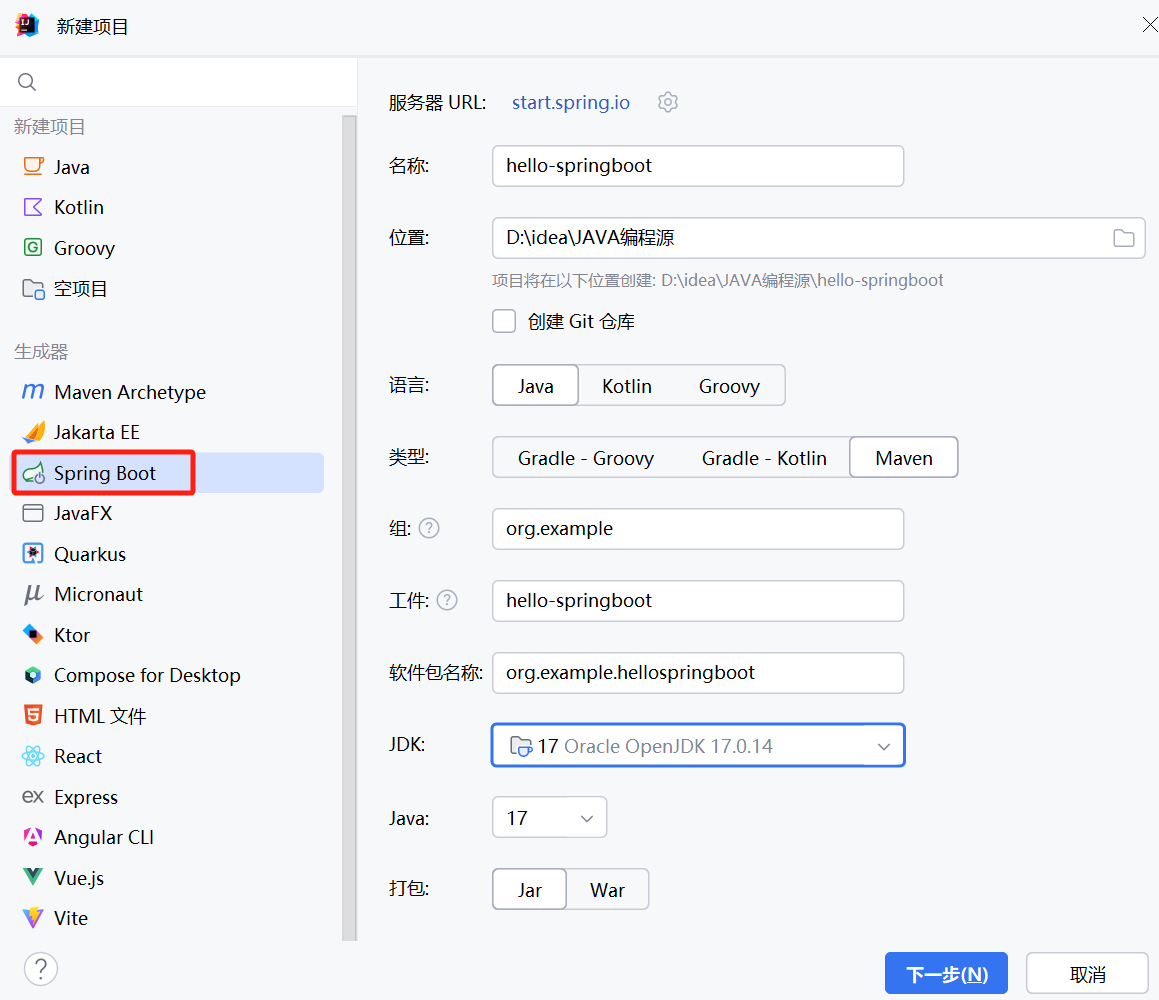Click the help question mark icon beside 组
Screen dimensions: 1159x1000
429,529
